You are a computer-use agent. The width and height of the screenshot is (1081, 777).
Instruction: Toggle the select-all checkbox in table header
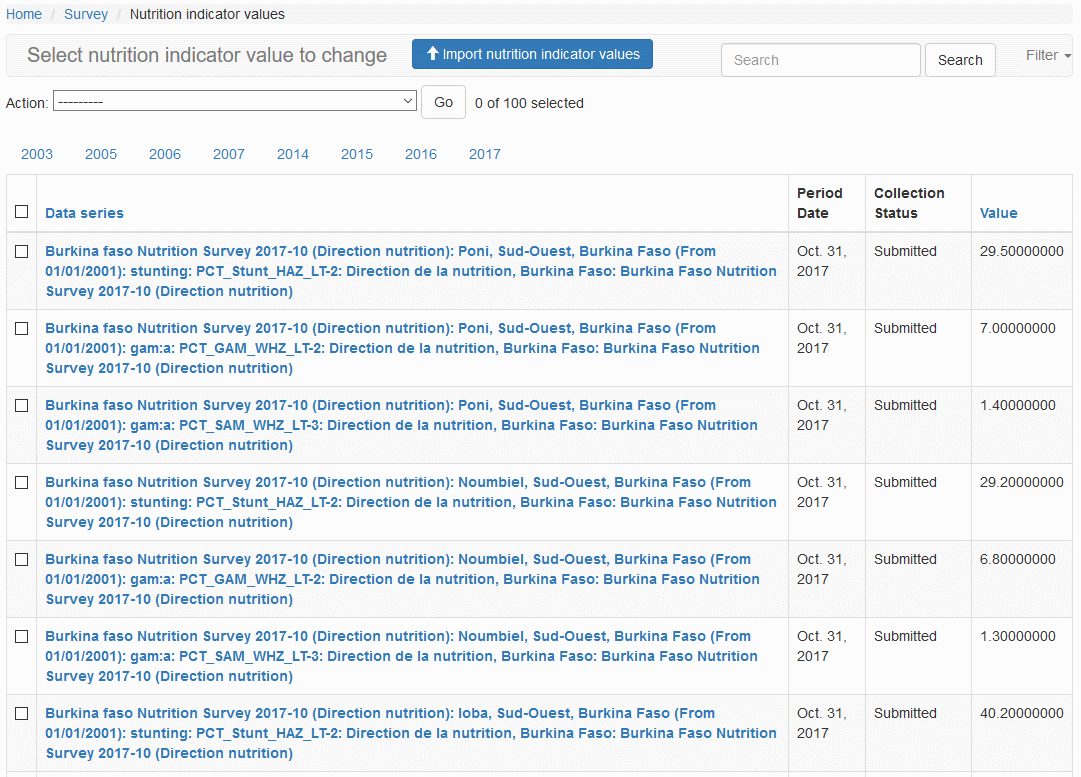coord(22,212)
